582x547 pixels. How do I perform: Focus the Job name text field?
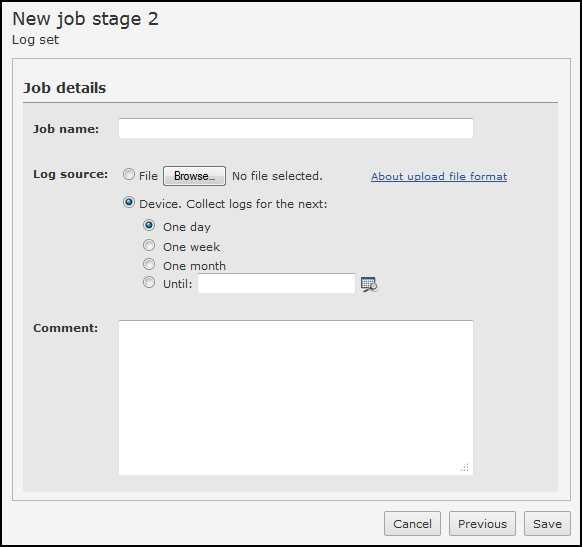(x=296, y=128)
